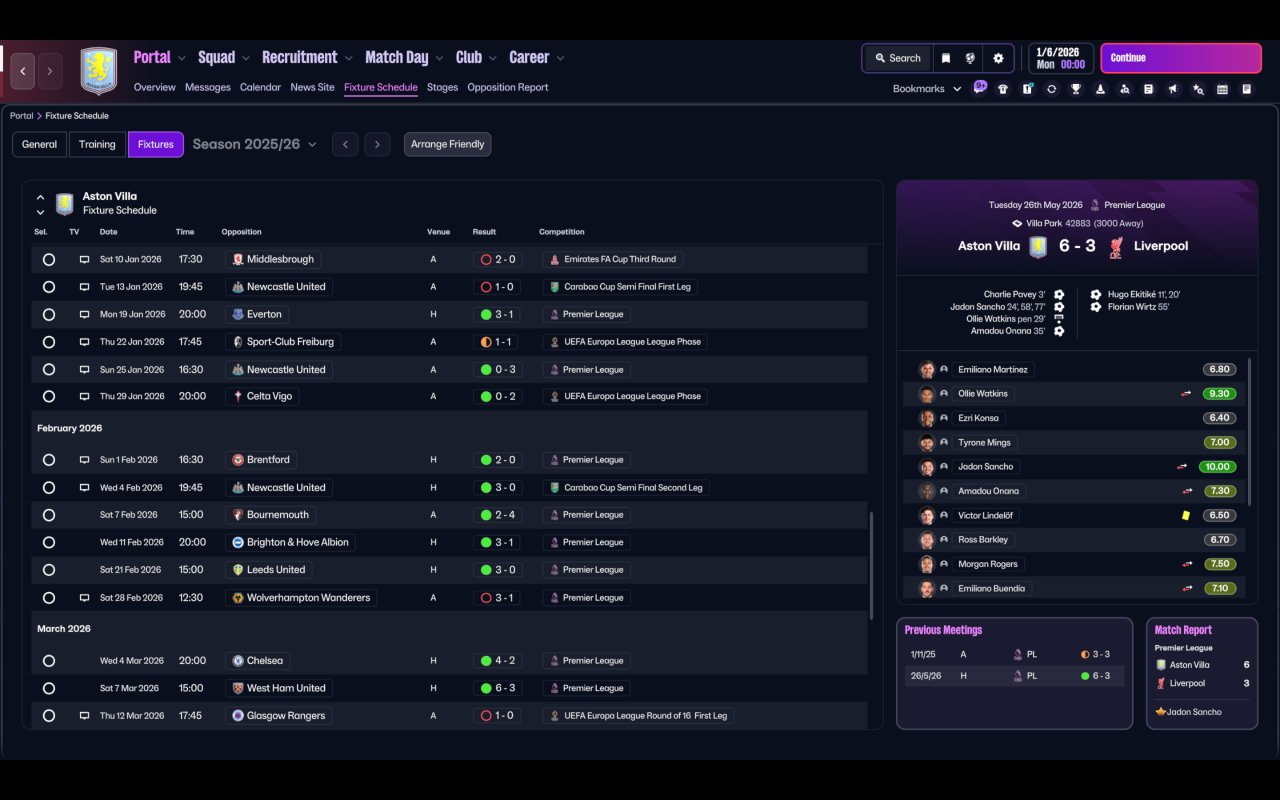Select the Bournemouth fixture radio button

(49, 515)
